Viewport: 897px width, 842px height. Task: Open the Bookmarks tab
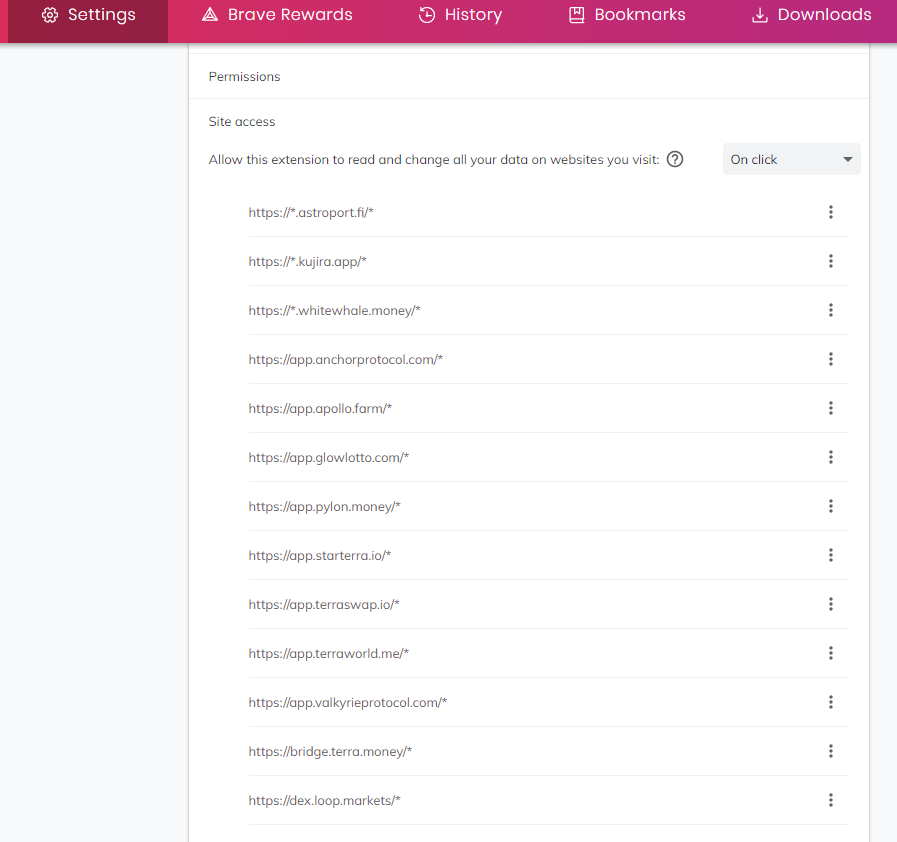click(627, 15)
